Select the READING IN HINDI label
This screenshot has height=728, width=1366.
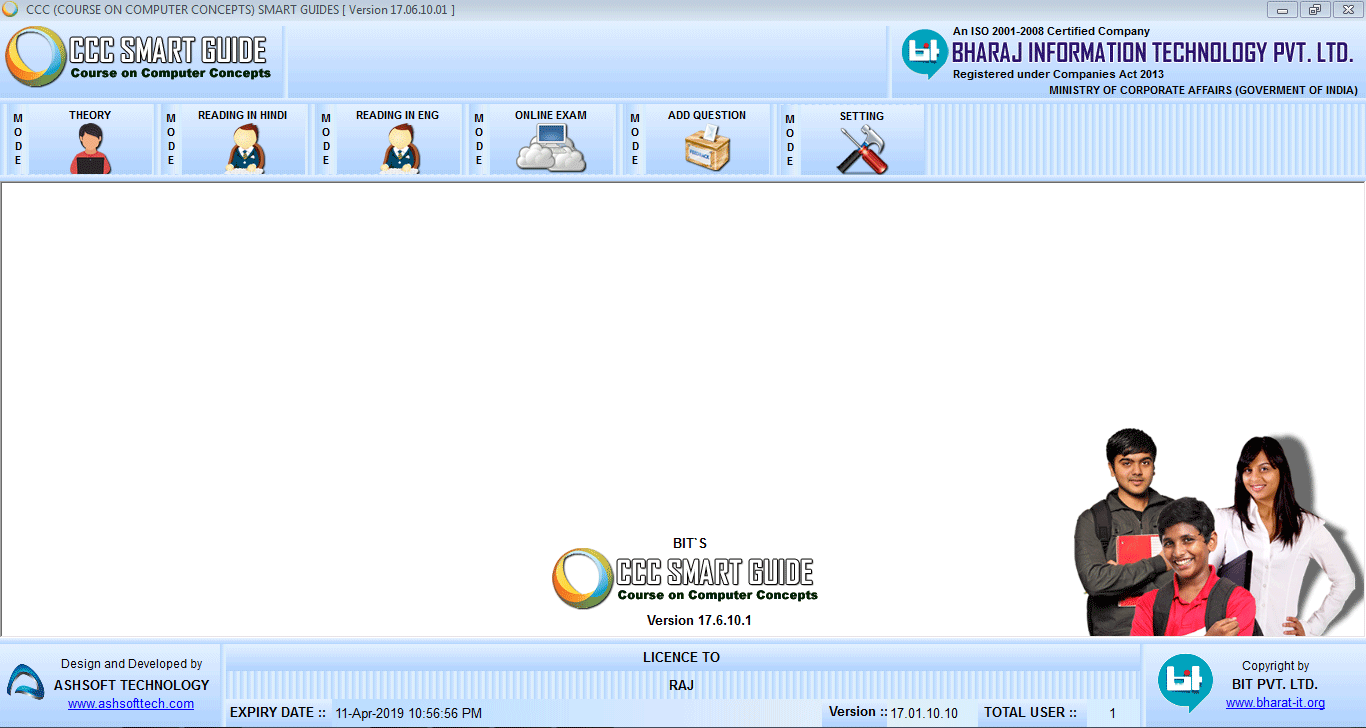(x=242, y=115)
